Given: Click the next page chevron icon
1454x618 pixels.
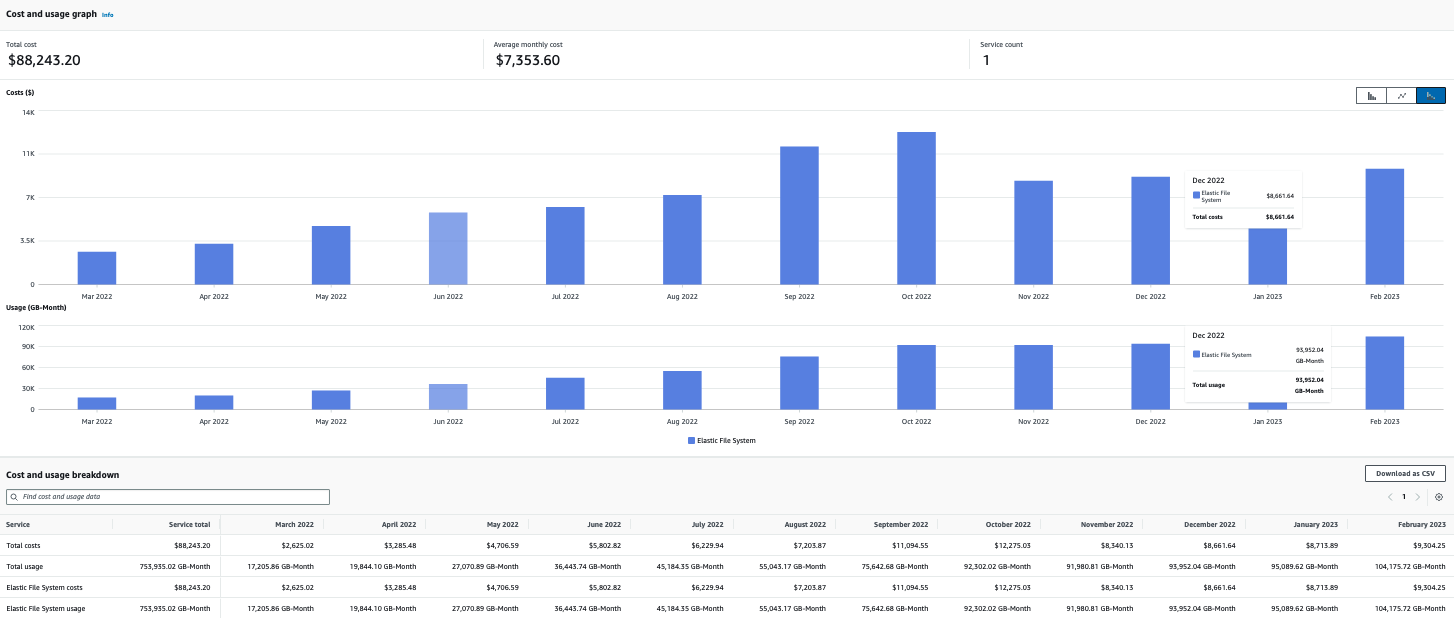Looking at the screenshot, I should click(x=1418, y=497).
